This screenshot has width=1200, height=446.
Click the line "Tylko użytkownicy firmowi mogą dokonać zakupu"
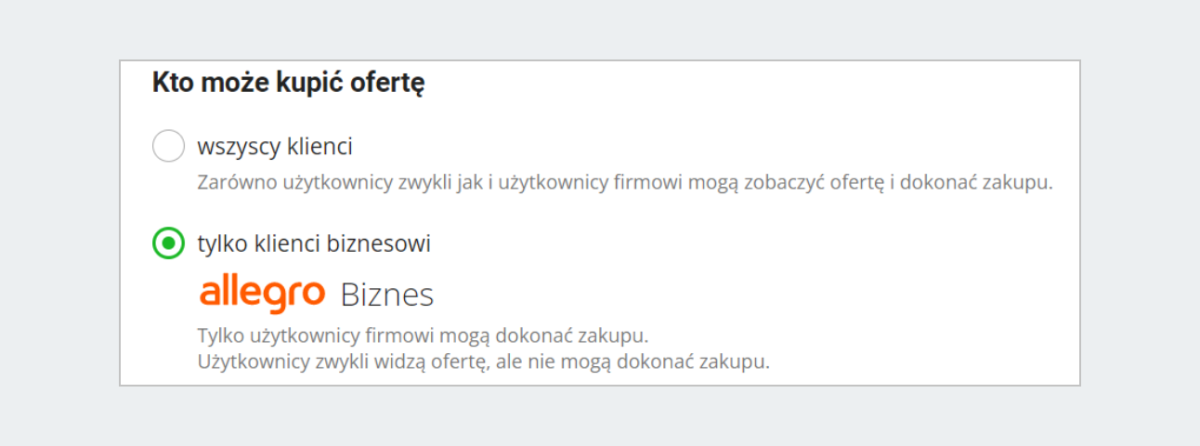[430, 333]
